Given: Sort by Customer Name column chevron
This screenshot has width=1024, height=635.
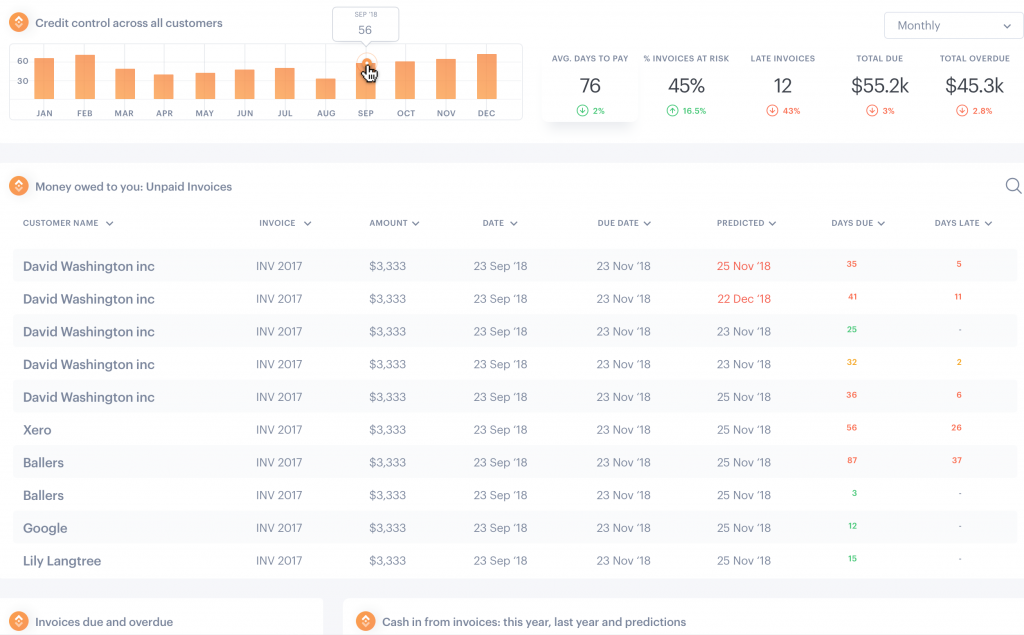Looking at the screenshot, I should pyautogui.click(x=110, y=223).
